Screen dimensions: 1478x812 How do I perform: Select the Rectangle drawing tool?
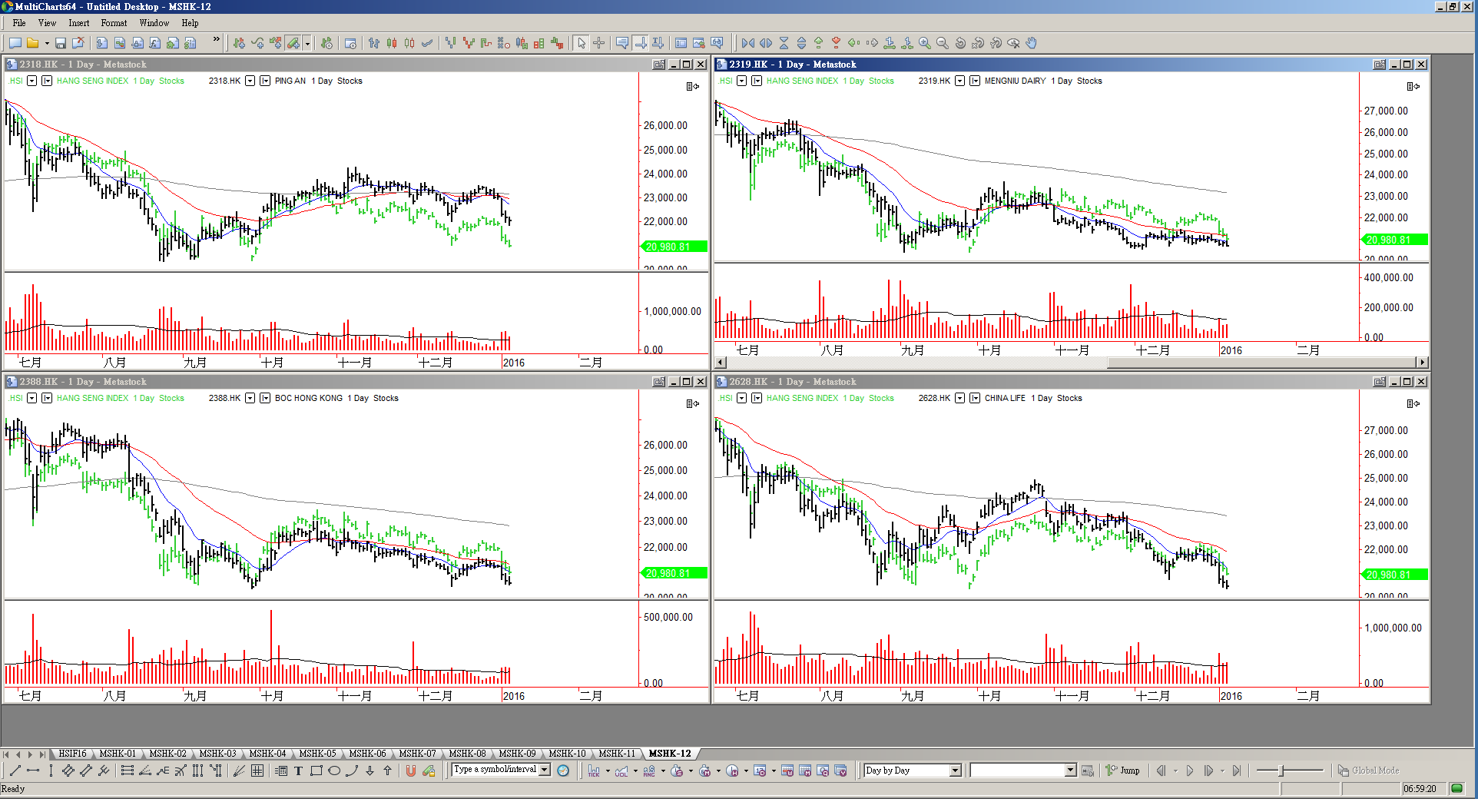[x=316, y=771]
